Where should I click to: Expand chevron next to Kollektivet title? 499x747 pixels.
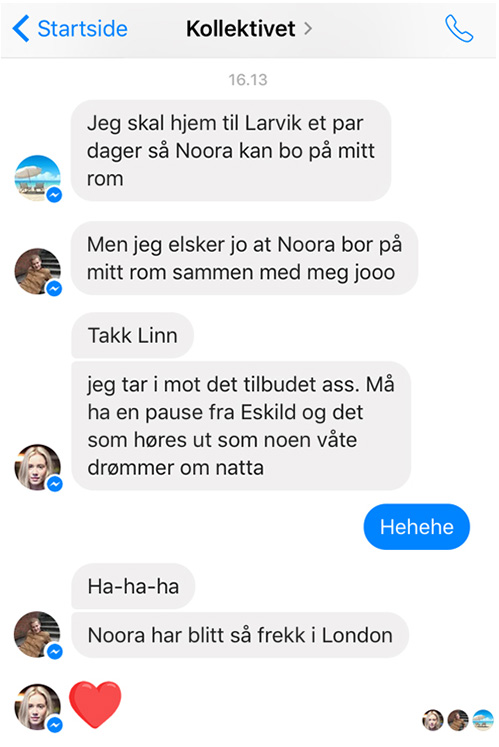[x=308, y=29]
